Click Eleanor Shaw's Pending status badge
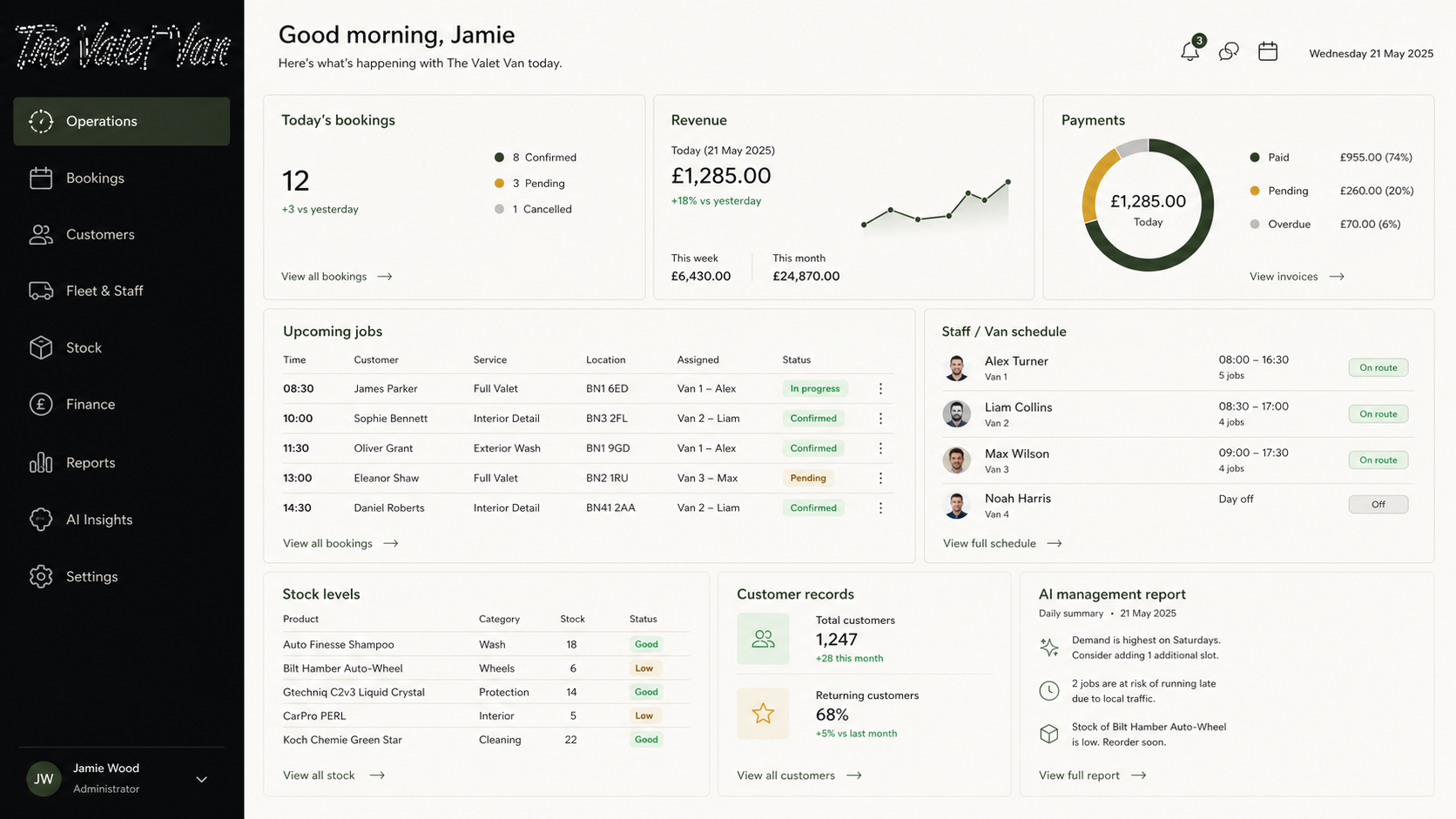Image resolution: width=1456 pixels, height=819 pixels. click(x=808, y=478)
